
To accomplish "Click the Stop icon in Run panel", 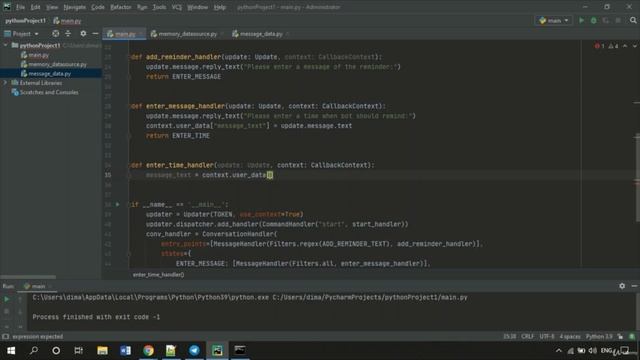I will (6, 311).
